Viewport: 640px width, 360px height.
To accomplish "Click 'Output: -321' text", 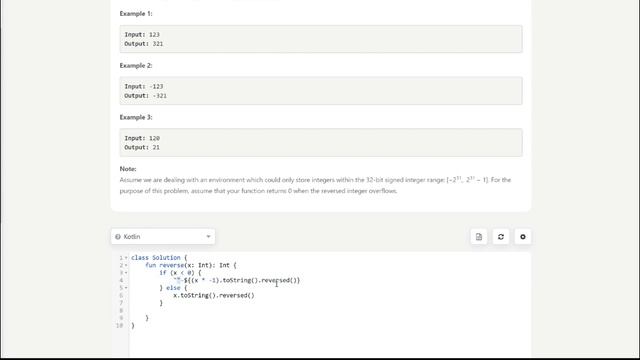I will pos(146,96).
